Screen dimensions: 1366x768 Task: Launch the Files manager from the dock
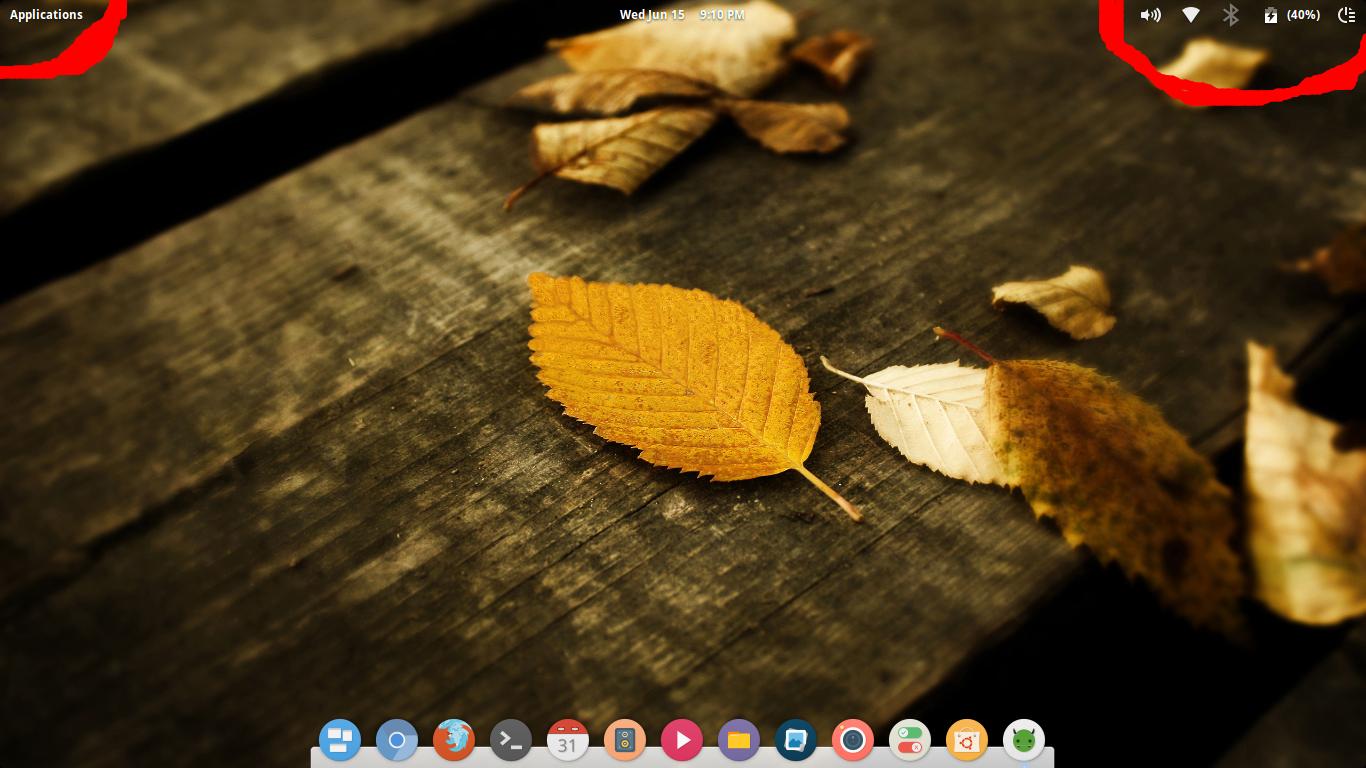pyautogui.click(x=739, y=740)
